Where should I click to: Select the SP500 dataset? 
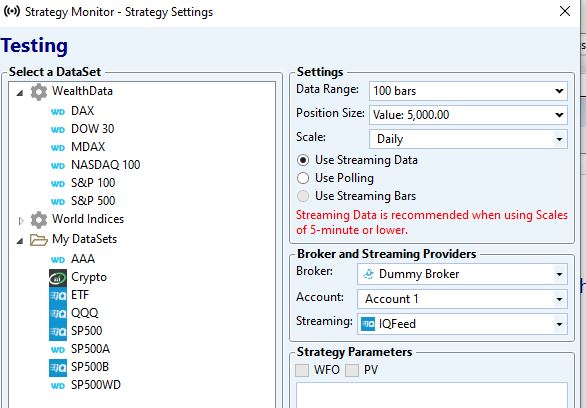(87, 331)
